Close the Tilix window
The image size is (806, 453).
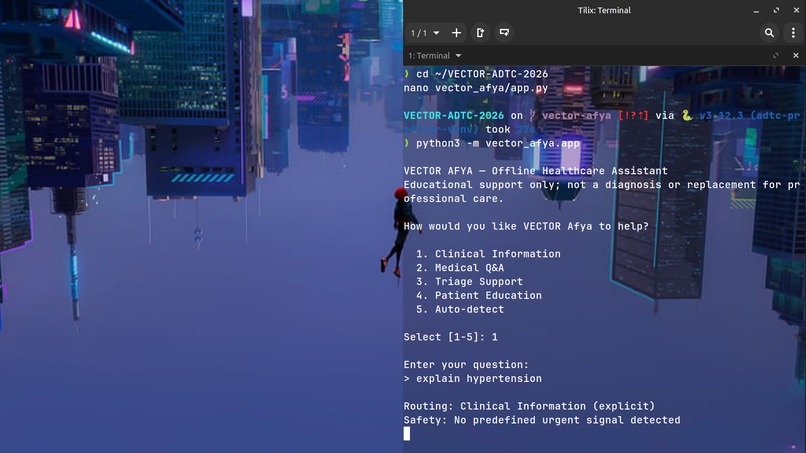pos(796,10)
